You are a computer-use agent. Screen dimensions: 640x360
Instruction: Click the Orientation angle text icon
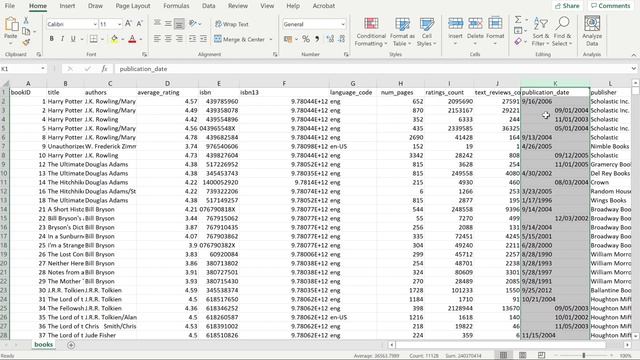tap(193, 24)
